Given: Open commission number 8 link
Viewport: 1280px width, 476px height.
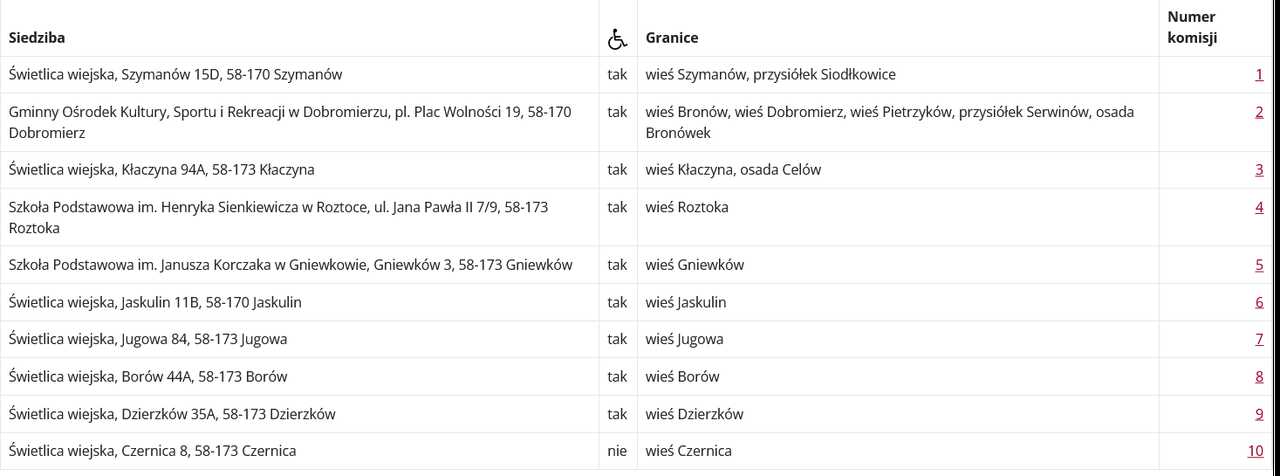Looking at the screenshot, I should (1260, 377).
